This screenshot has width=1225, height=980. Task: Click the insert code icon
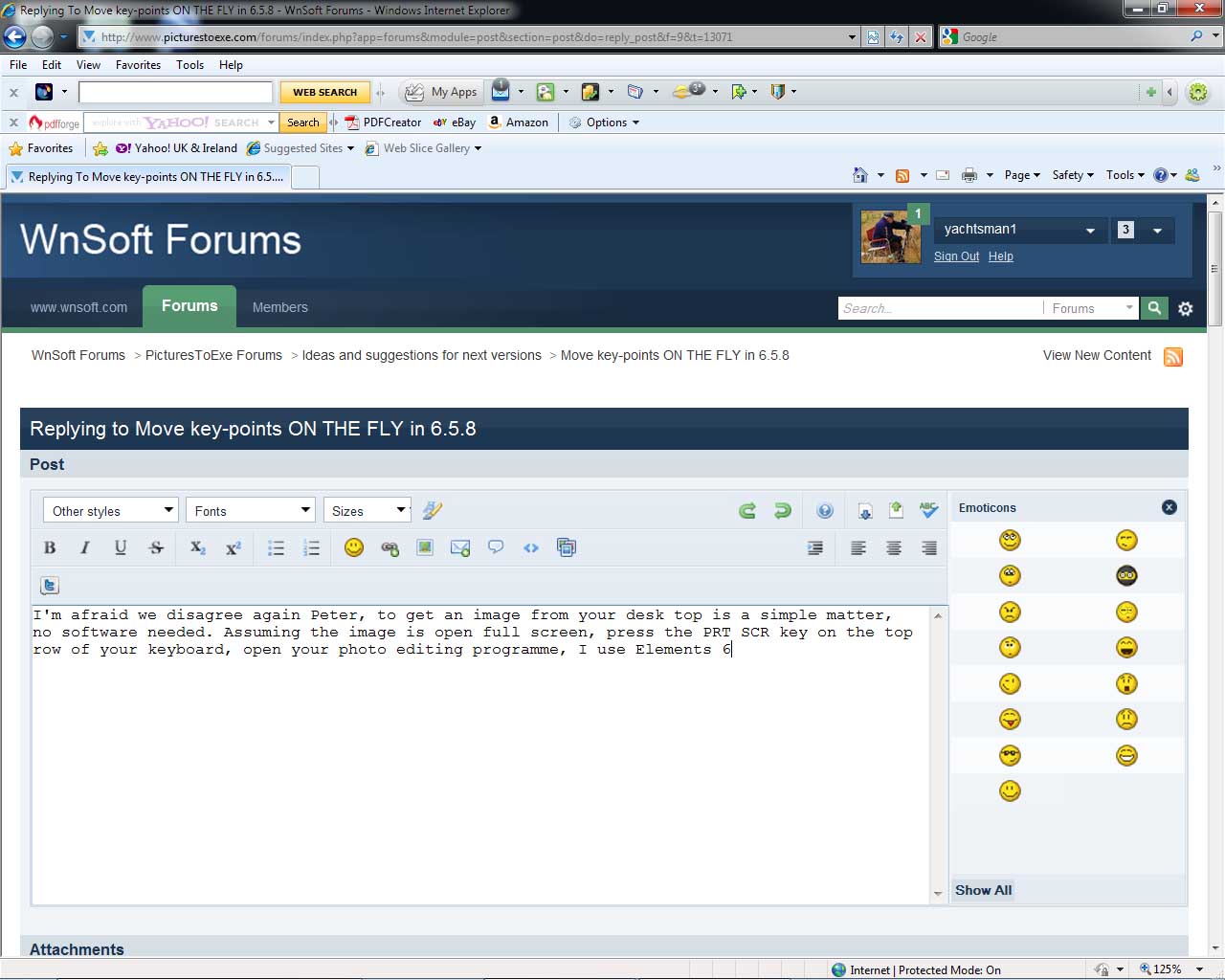pyautogui.click(x=531, y=548)
